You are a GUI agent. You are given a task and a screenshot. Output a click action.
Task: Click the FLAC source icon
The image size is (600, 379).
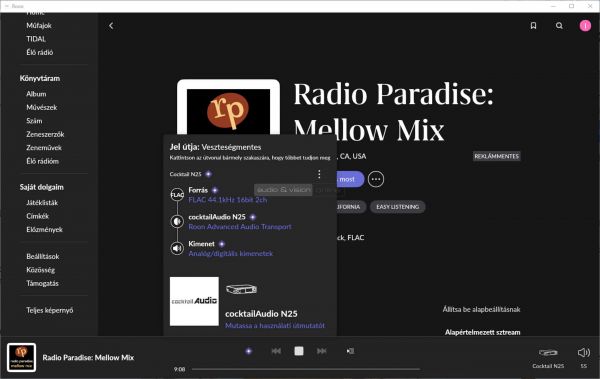[177, 195]
